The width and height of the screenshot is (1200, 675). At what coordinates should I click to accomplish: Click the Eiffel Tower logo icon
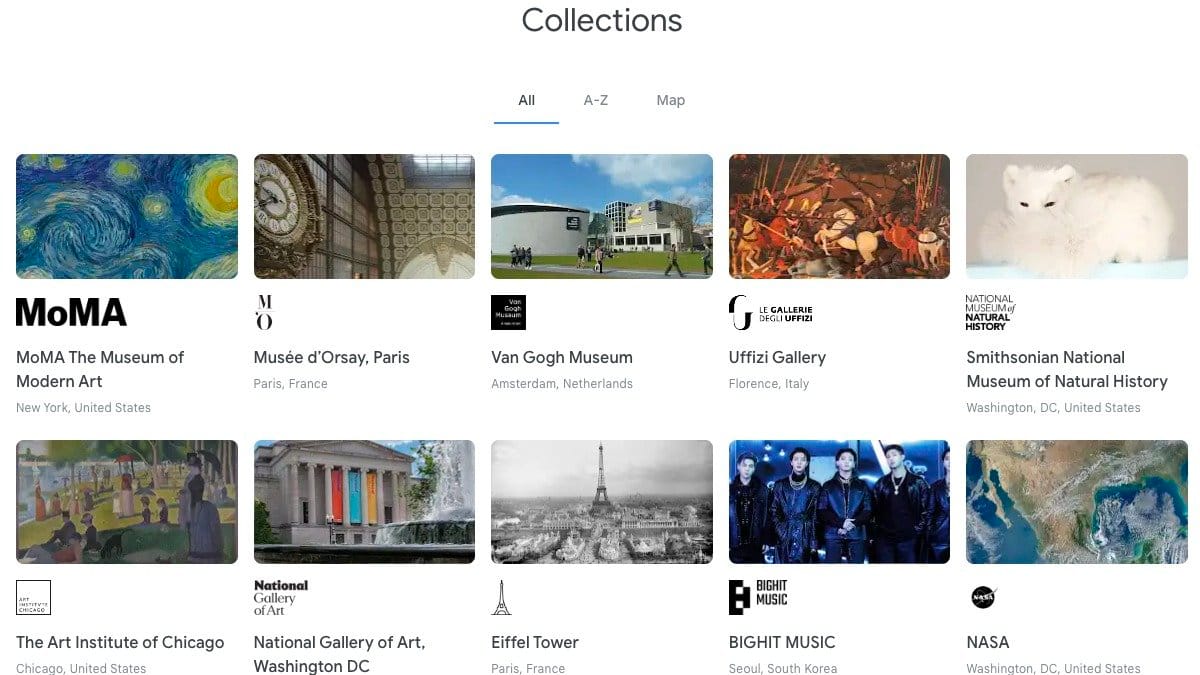(501, 598)
